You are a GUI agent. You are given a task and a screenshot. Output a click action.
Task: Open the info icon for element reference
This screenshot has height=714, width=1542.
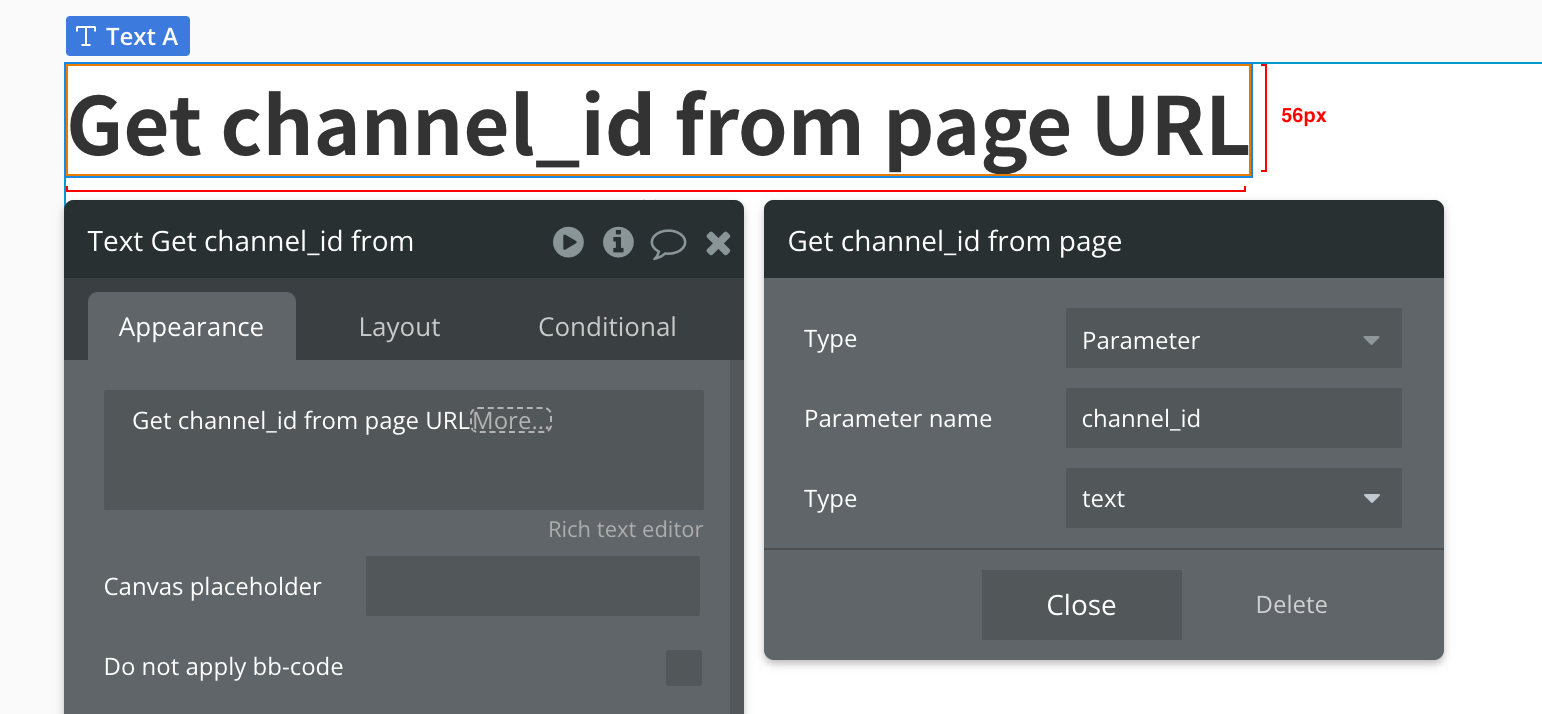(x=618, y=242)
